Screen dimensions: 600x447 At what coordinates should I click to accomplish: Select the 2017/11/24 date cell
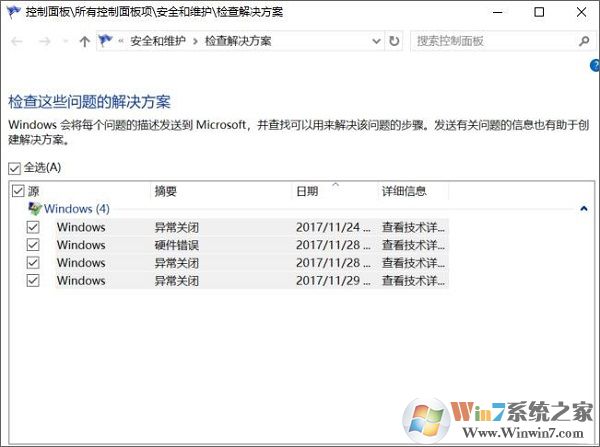(333, 227)
